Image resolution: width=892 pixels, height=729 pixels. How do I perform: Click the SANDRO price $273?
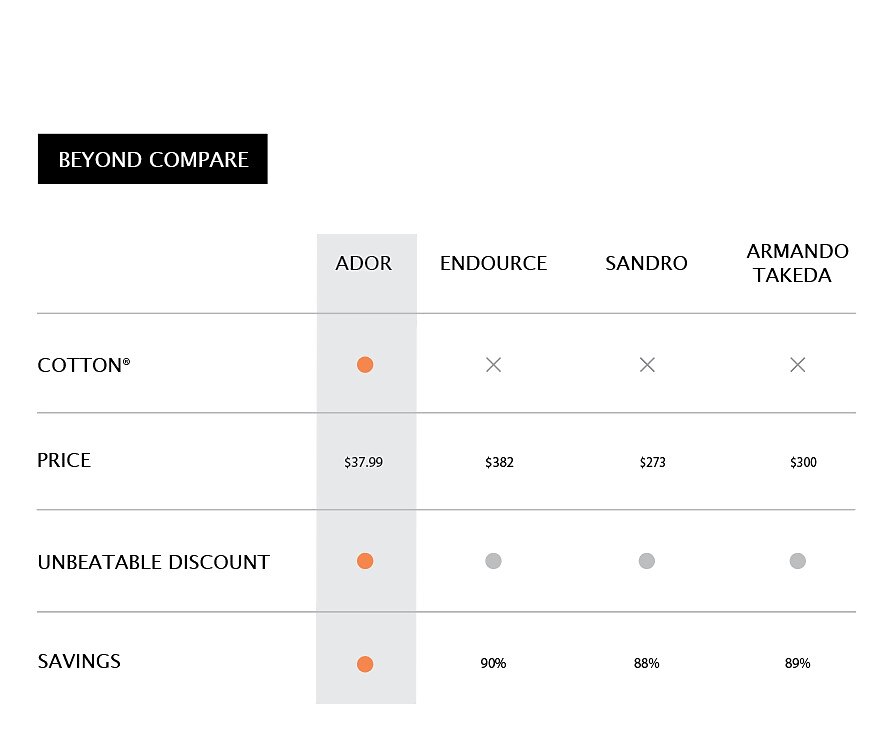click(x=653, y=462)
